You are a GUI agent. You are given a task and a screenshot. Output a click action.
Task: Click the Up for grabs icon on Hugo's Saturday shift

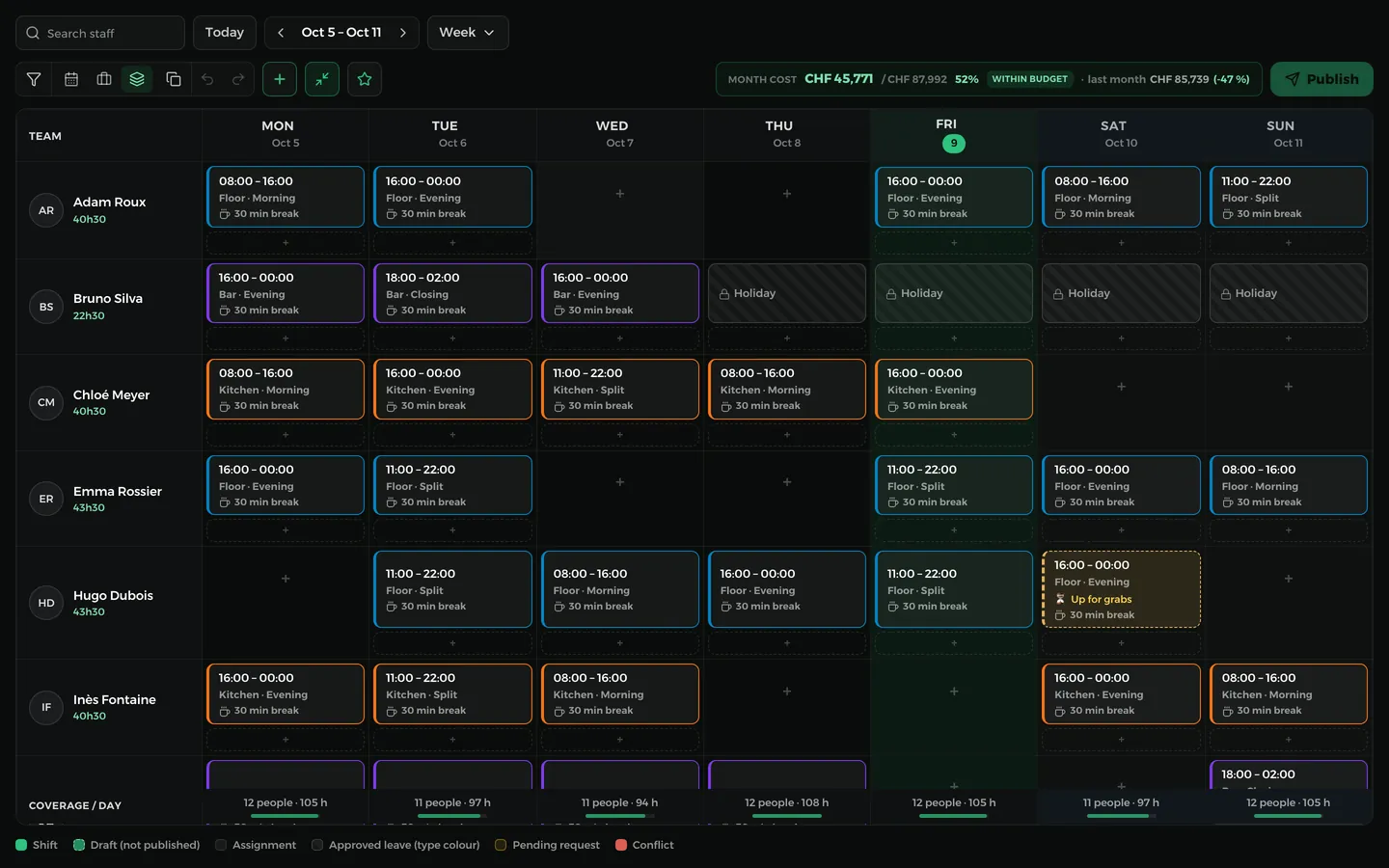(1061, 599)
